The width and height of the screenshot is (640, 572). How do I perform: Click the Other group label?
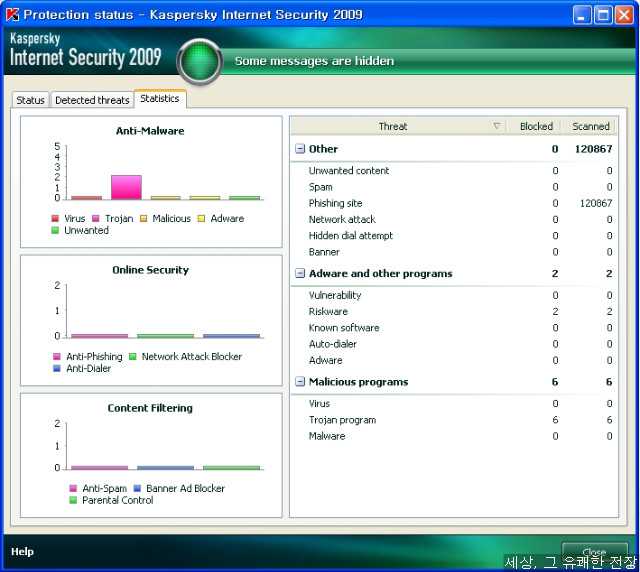pyautogui.click(x=323, y=149)
